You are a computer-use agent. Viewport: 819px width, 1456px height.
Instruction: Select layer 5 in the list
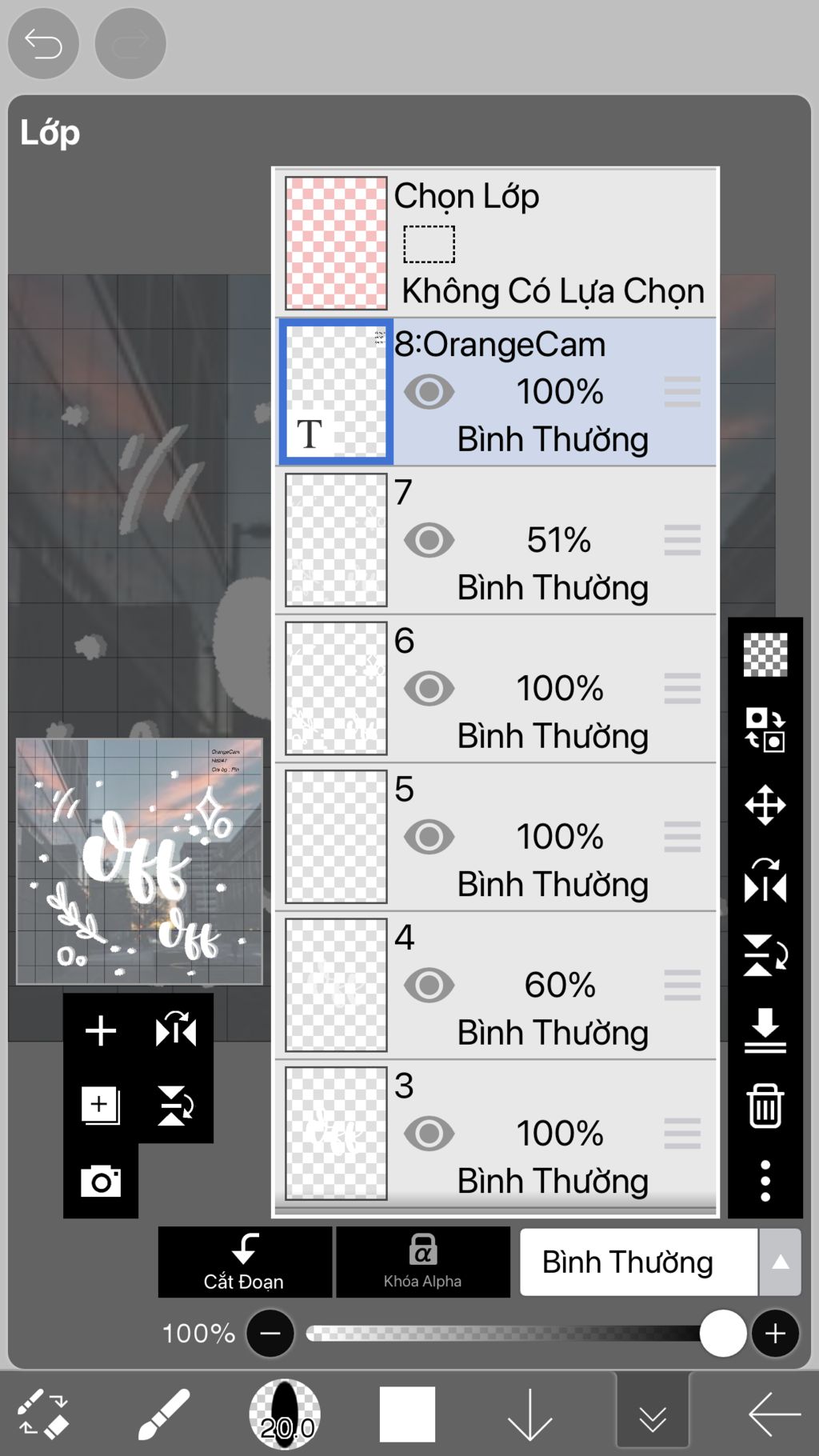(x=496, y=837)
